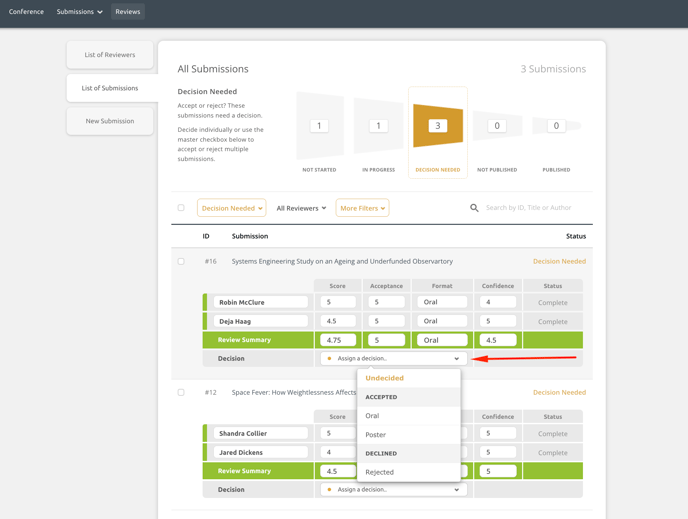Choose Oral from the decision menu
The height and width of the screenshot is (519, 688).
[x=372, y=416]
